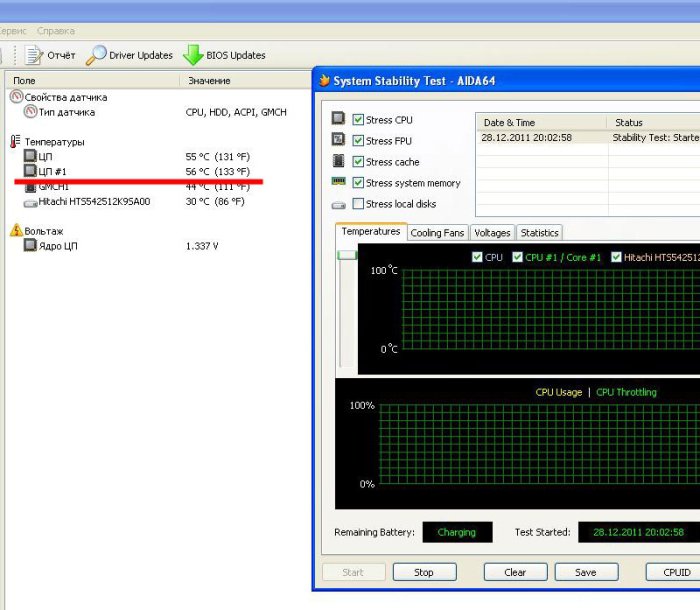700x610 pixels.
Task: Click the CPU Throttling legend label
Action: click(626, 392)
